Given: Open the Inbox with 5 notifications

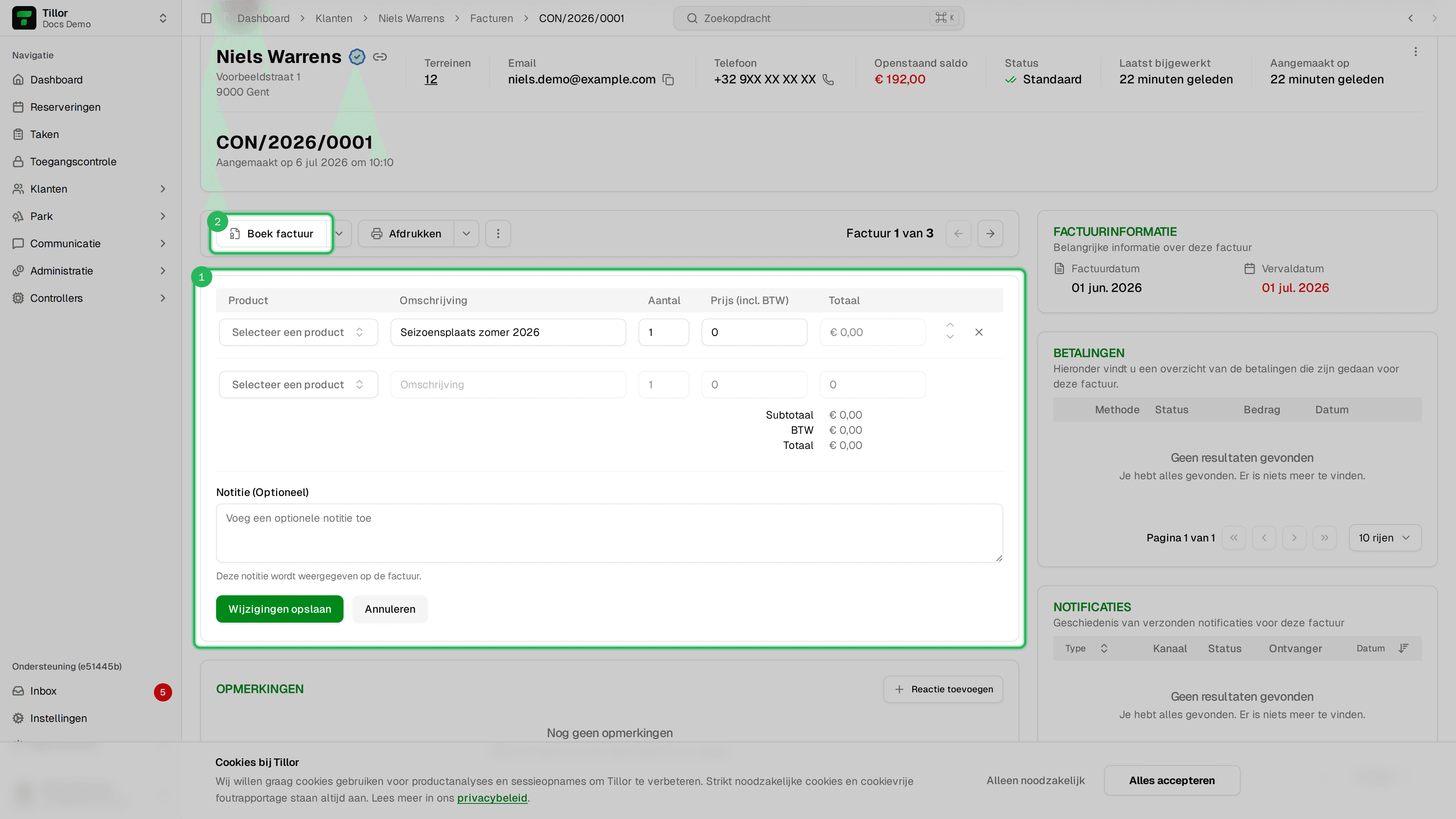Looking at the screenshot, I should pyautogui.click(x=91, y=691).
